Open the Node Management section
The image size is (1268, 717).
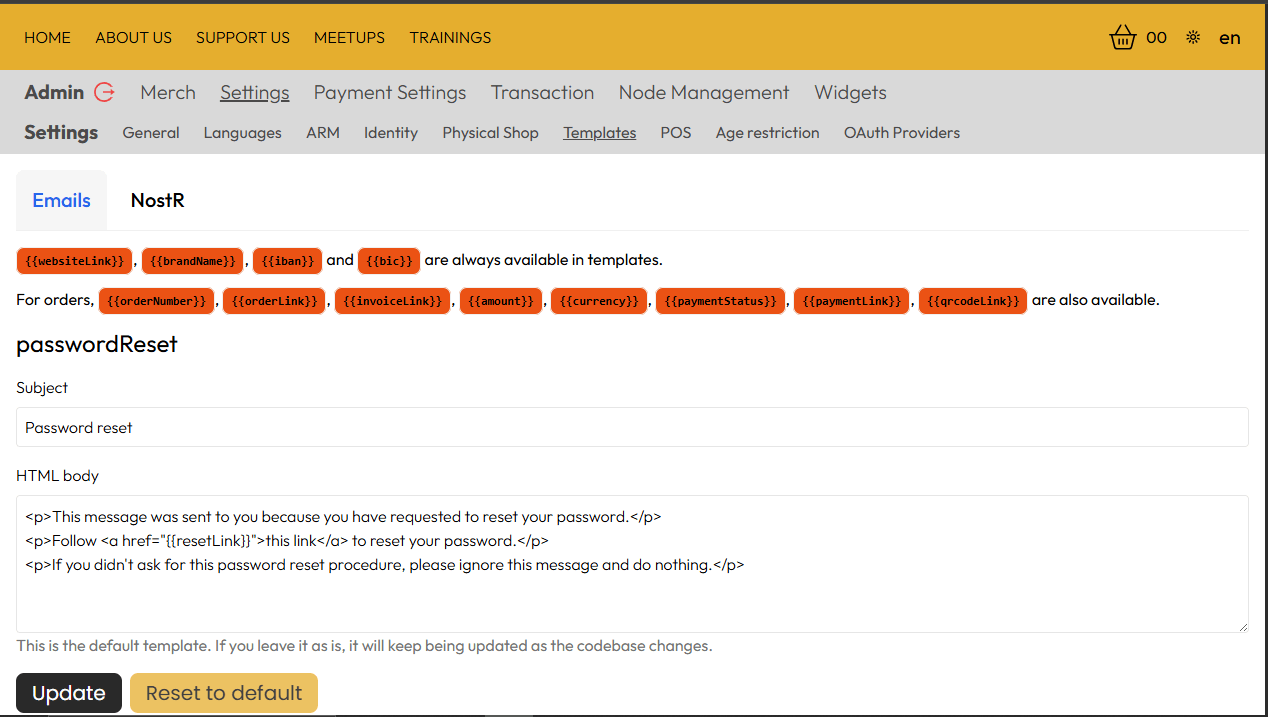(703, 92)
